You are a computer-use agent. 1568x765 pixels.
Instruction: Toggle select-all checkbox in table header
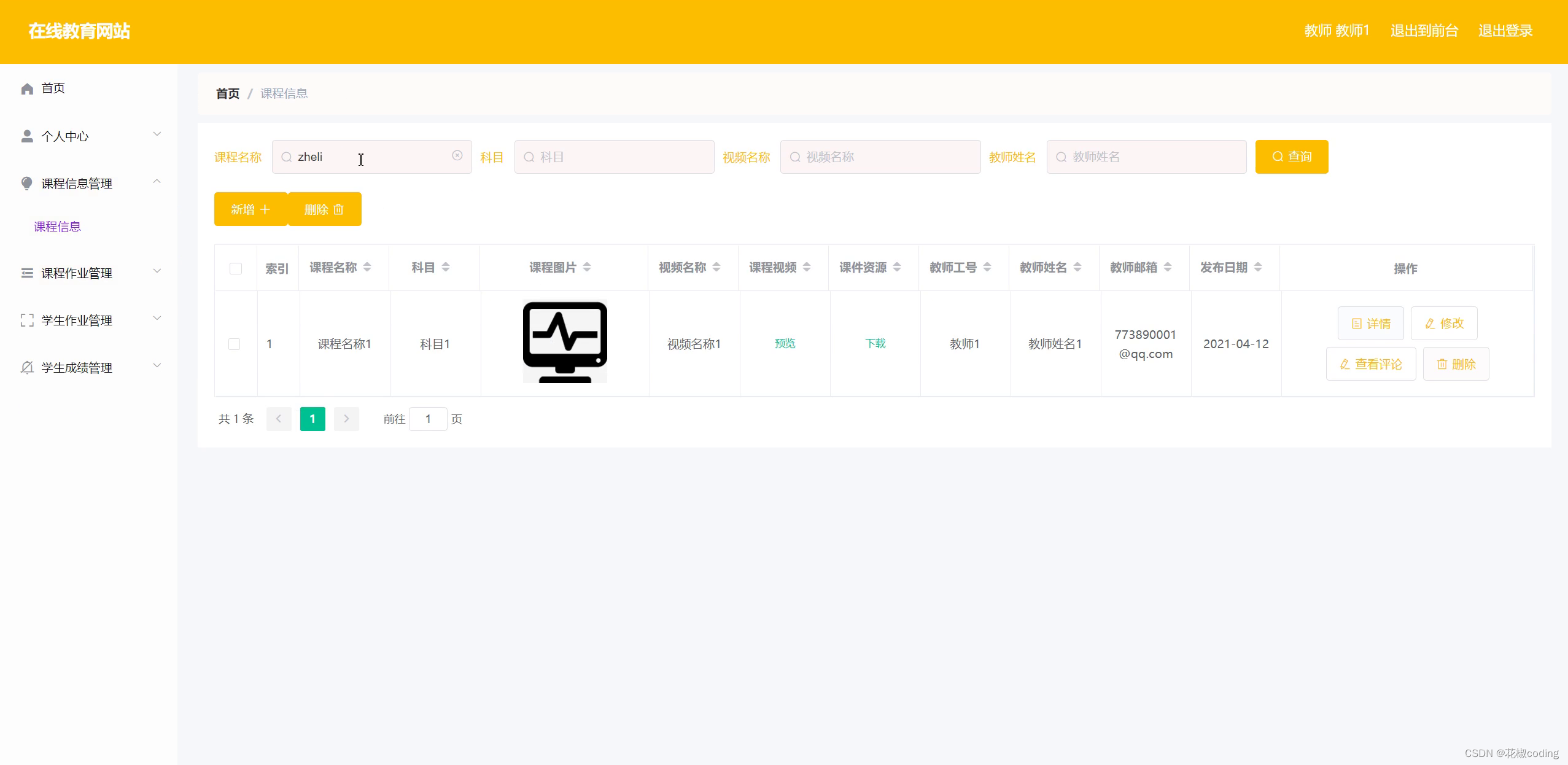click(x=236, y=268)
